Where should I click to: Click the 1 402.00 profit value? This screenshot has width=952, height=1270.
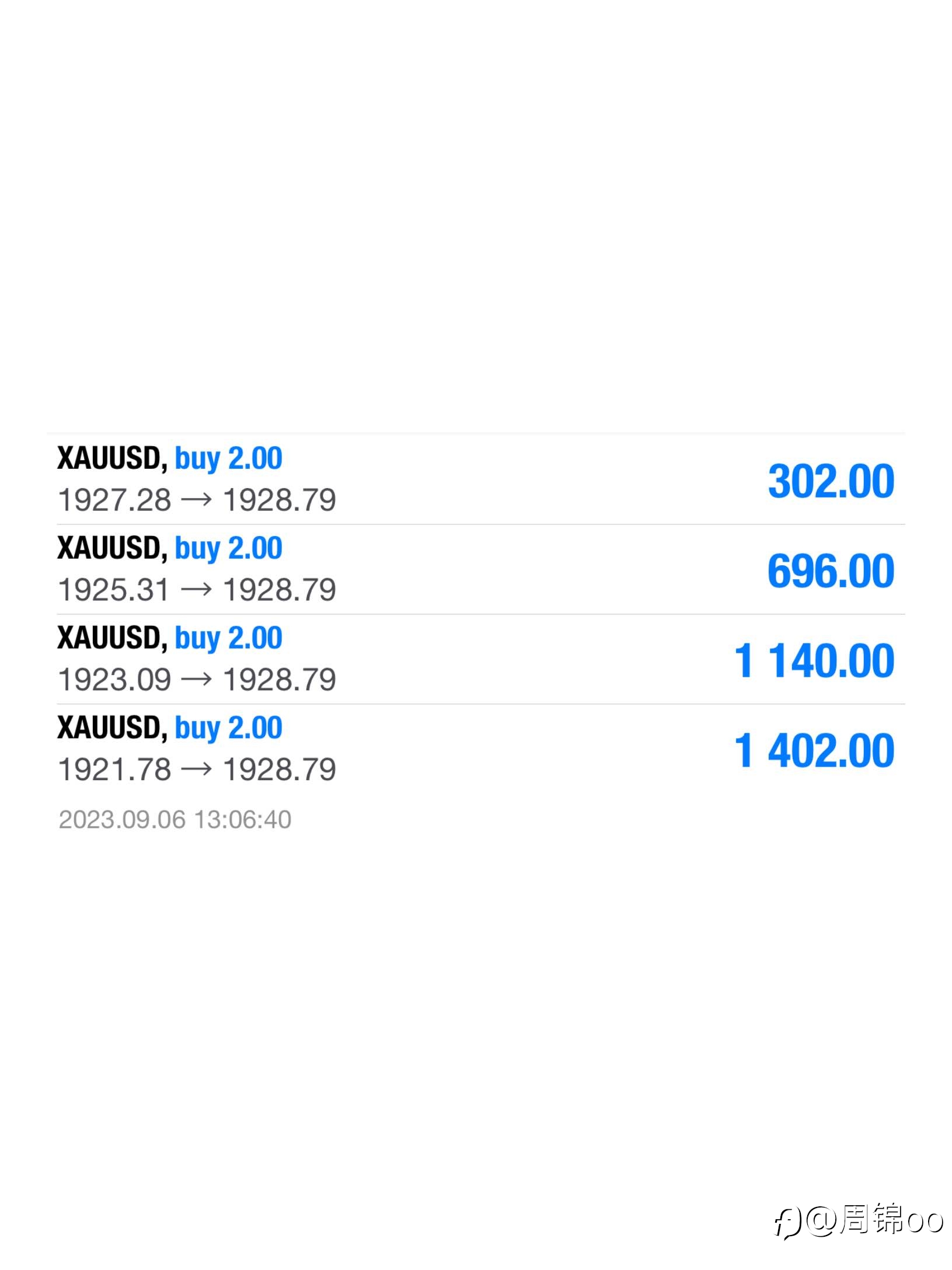[814, 751]
